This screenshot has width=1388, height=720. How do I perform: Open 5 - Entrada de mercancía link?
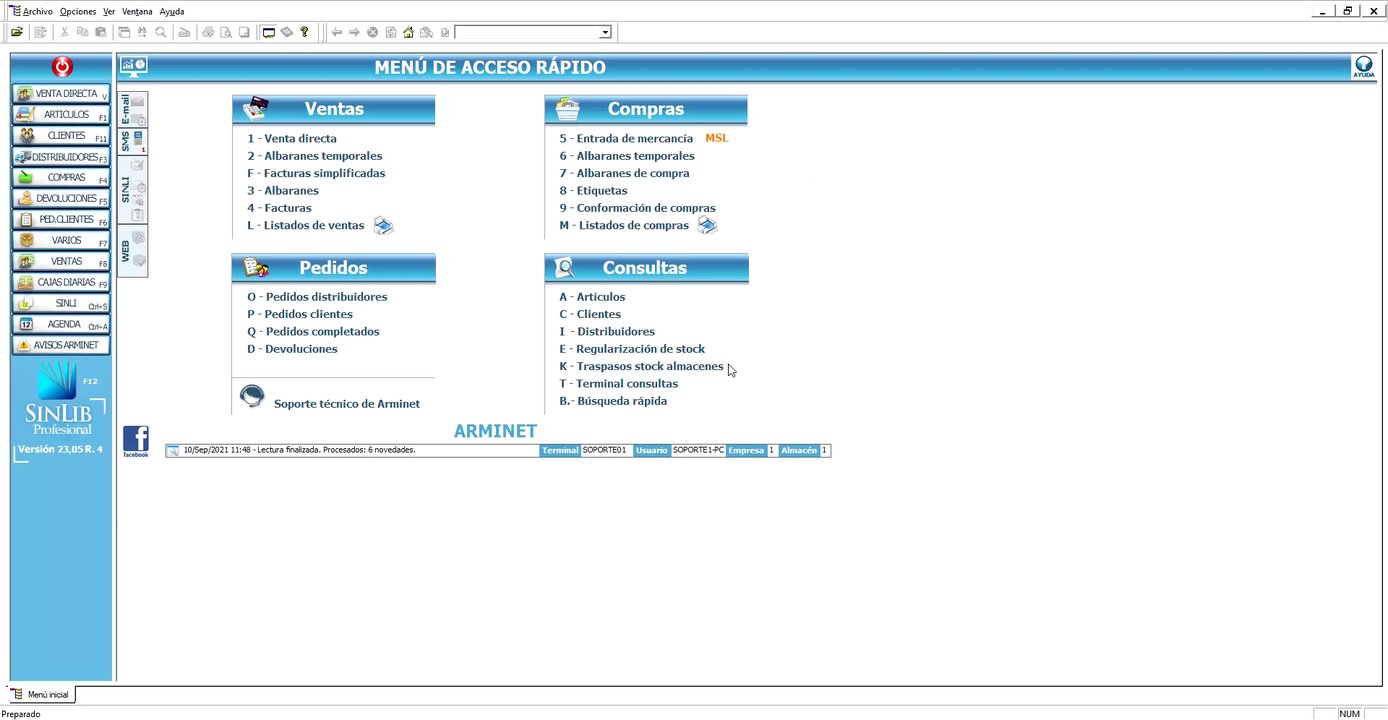[626, 139]
